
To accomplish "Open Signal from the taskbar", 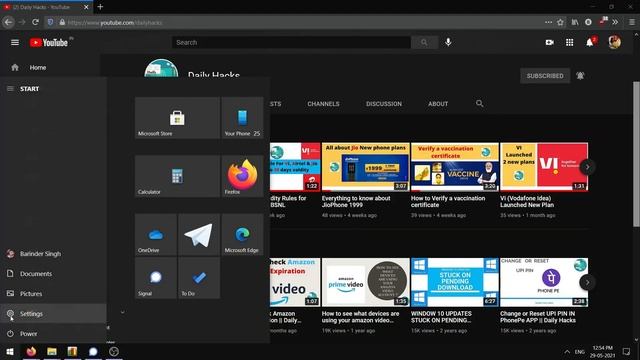I will point(93,351).
